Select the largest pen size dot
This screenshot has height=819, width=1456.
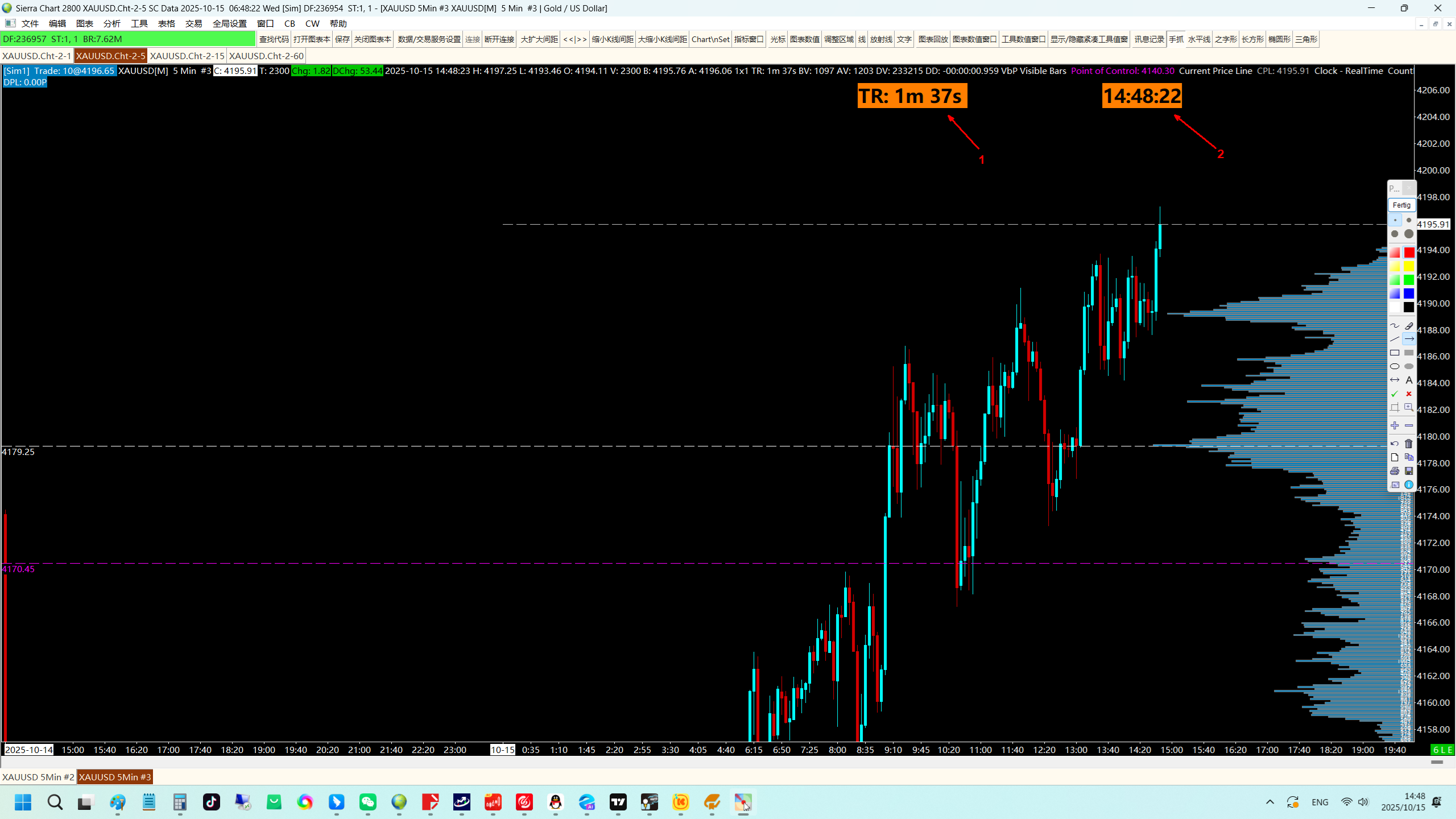point(1409,234)
